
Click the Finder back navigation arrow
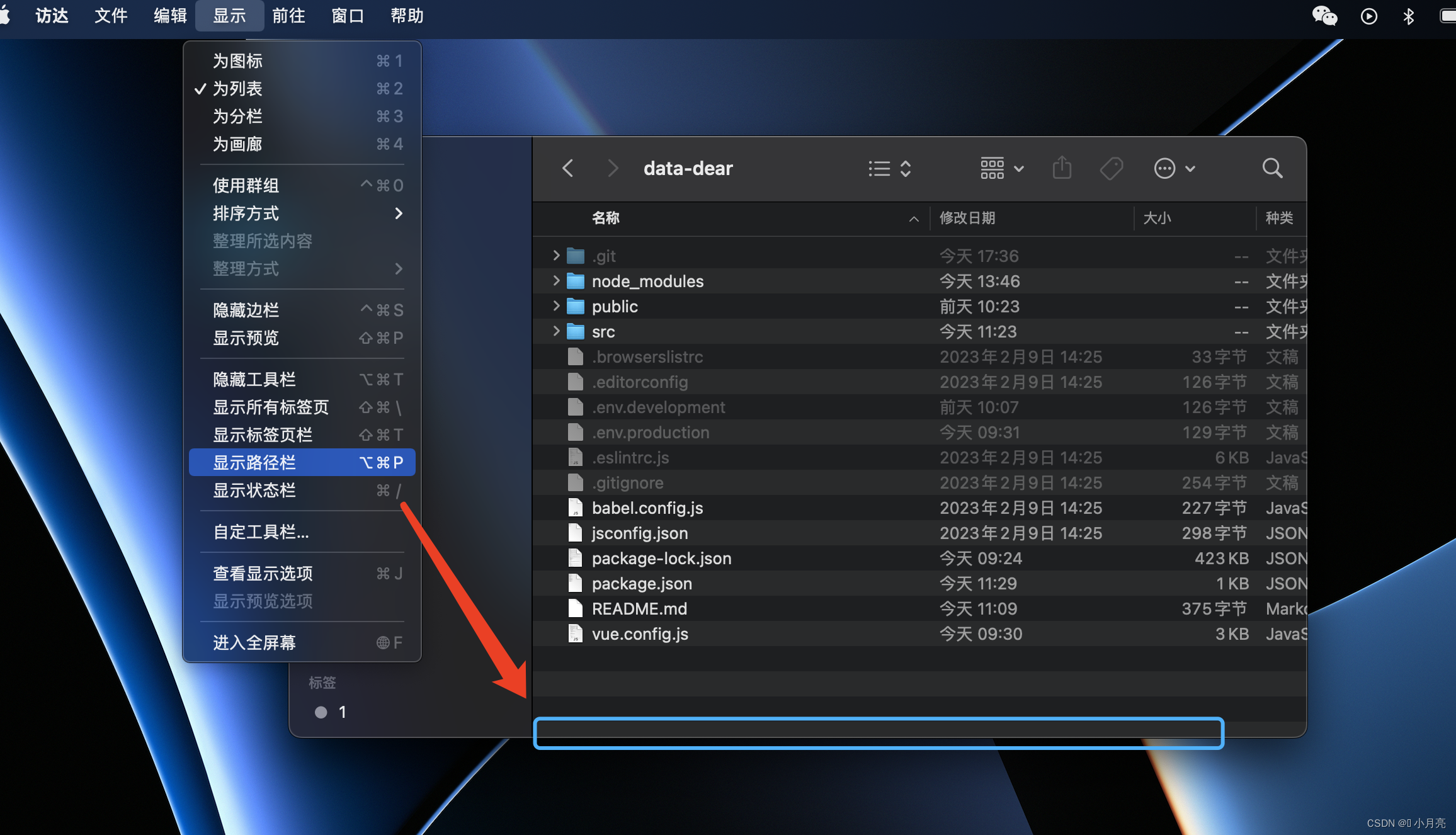pos(567,168)
